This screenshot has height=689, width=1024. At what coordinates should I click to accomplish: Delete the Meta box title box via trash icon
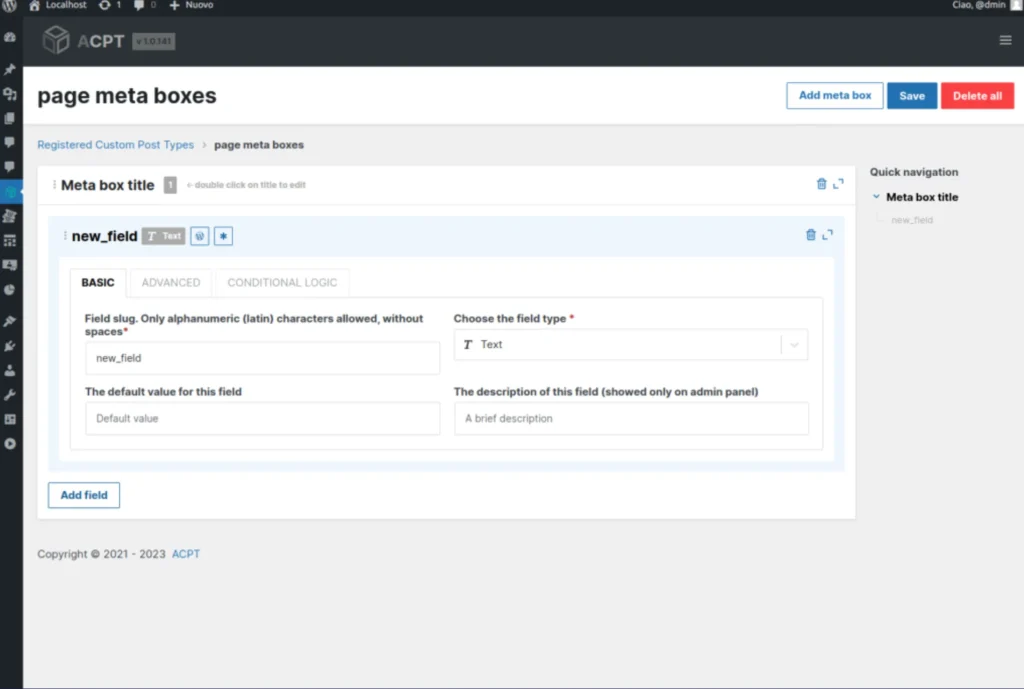point(821,184)
